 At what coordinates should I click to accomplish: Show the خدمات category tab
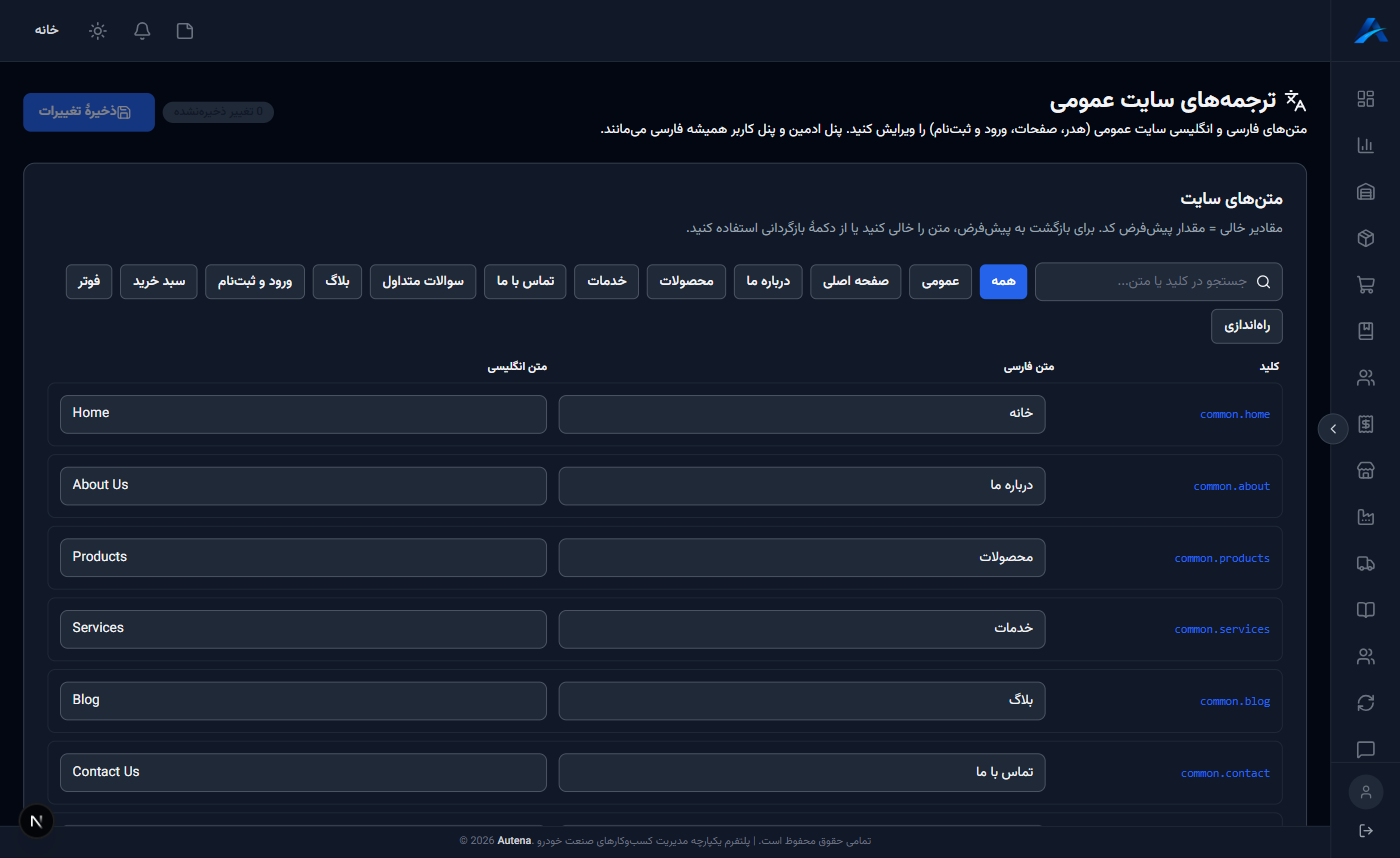click(x=607, y=282)
